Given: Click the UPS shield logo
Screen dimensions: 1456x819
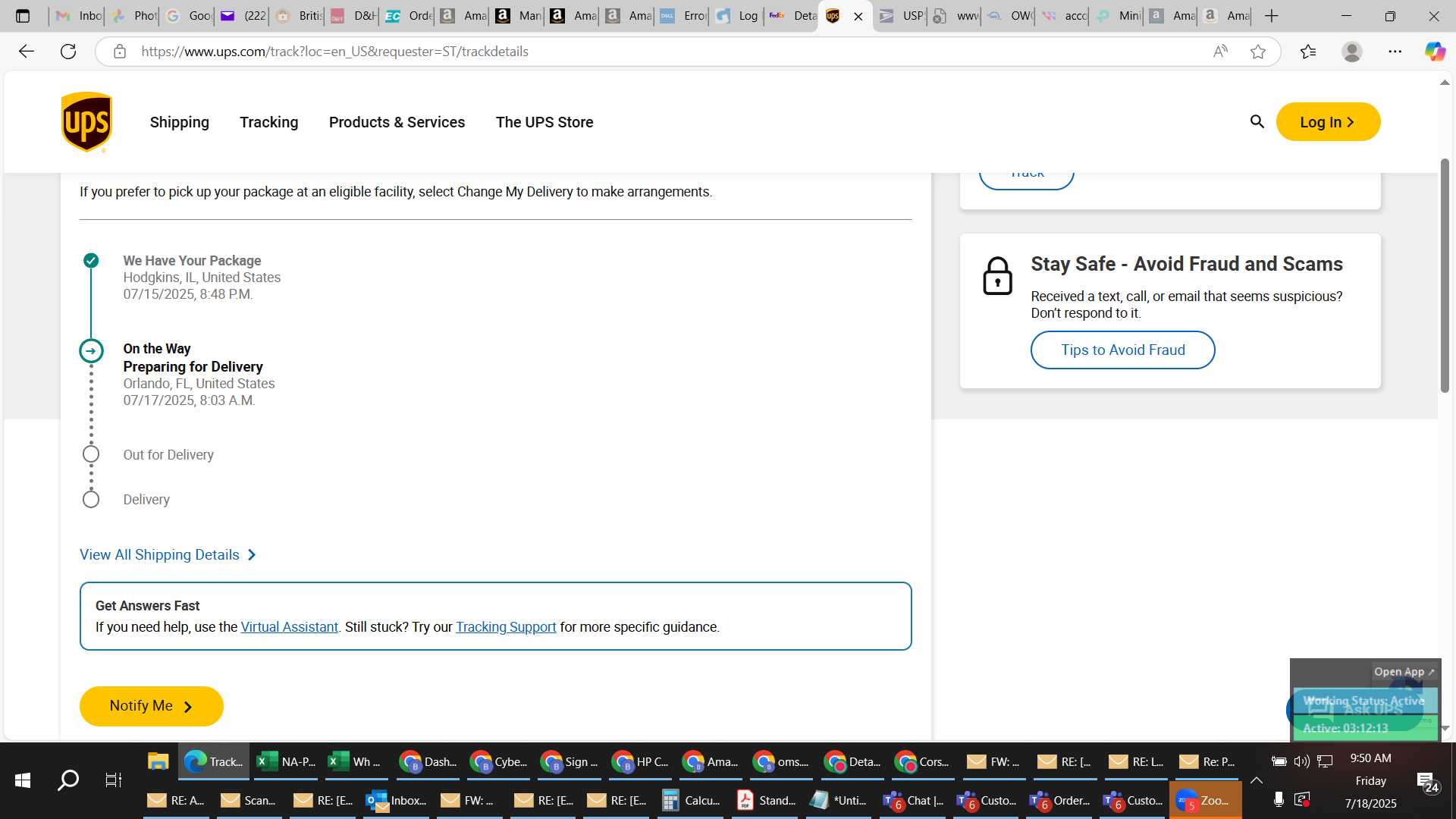Looking at the screenshot, I should 86,122.
